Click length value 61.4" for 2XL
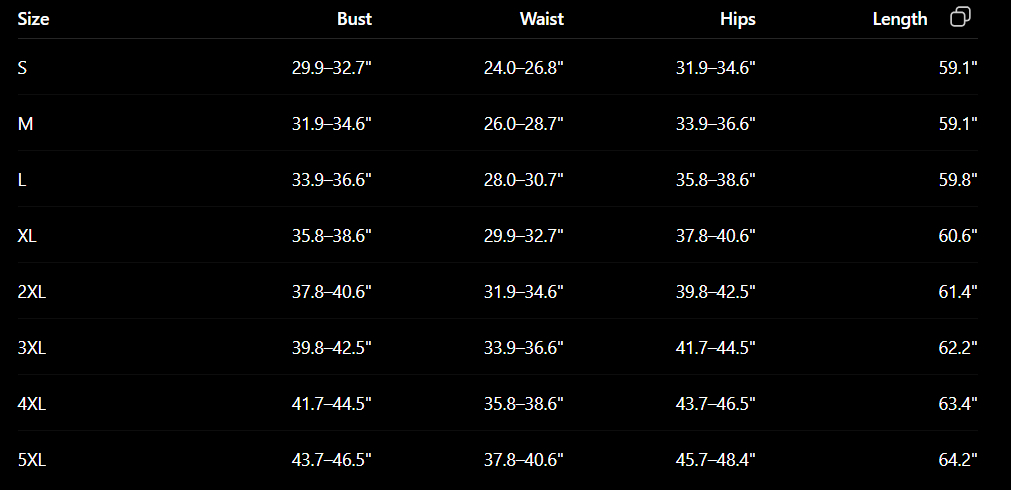Screen dimensions: 1011x490 click(x=958, y=292)
